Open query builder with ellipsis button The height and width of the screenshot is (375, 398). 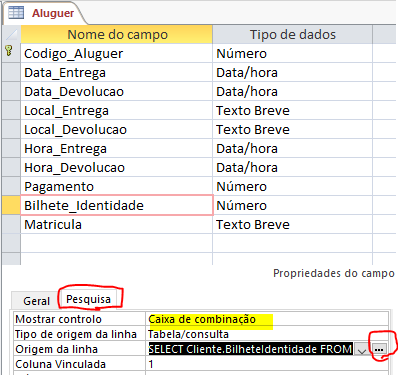[x=379, y=349]
